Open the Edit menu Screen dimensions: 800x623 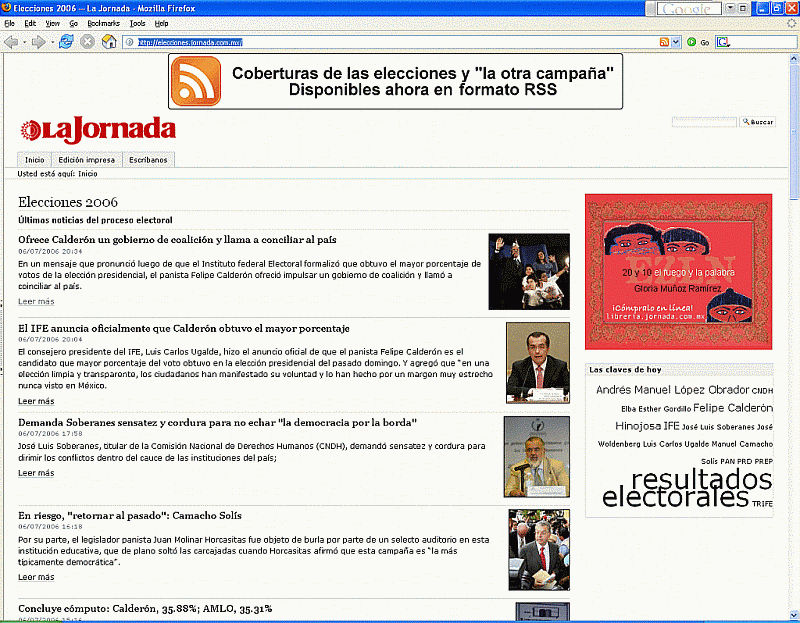coord(30,23)
